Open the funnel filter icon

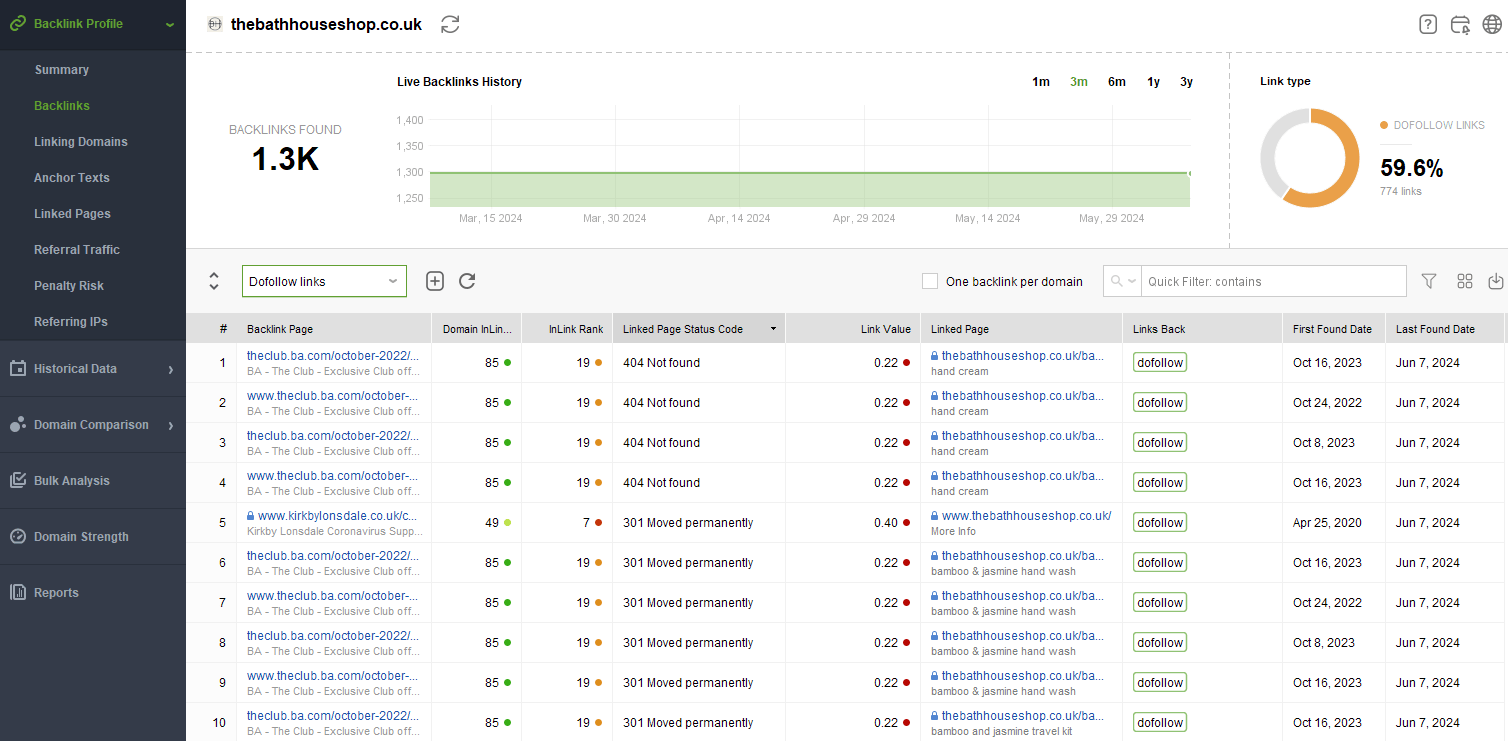(1429, 282)
